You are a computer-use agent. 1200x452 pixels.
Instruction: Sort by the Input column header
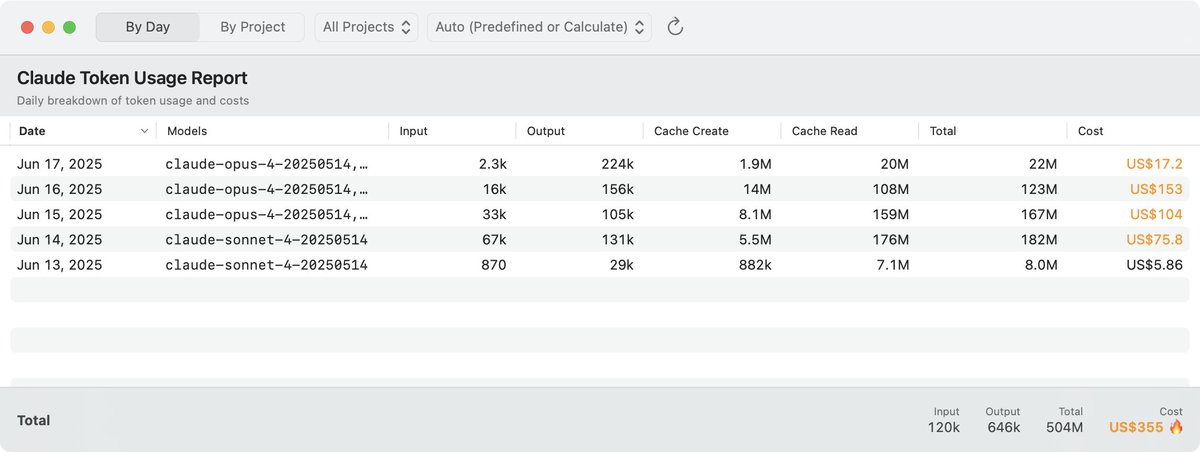[x=452, y=131]
